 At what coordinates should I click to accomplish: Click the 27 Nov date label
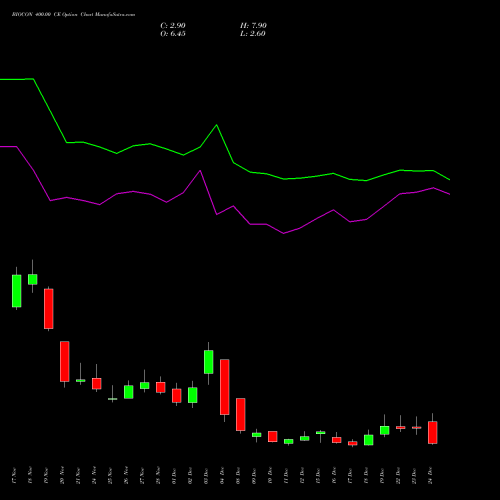[142, 476]
